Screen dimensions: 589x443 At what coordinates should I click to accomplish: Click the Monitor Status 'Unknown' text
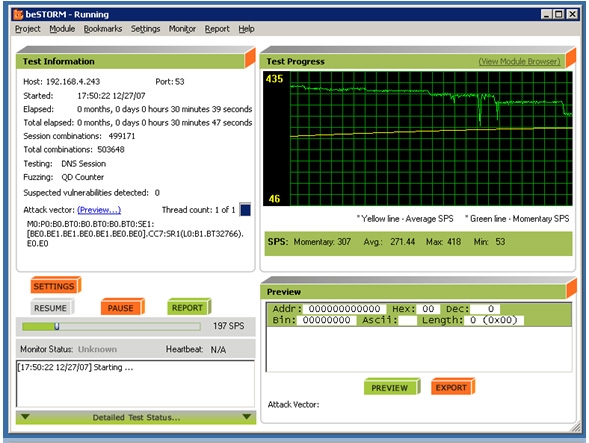tap(97, 349)
